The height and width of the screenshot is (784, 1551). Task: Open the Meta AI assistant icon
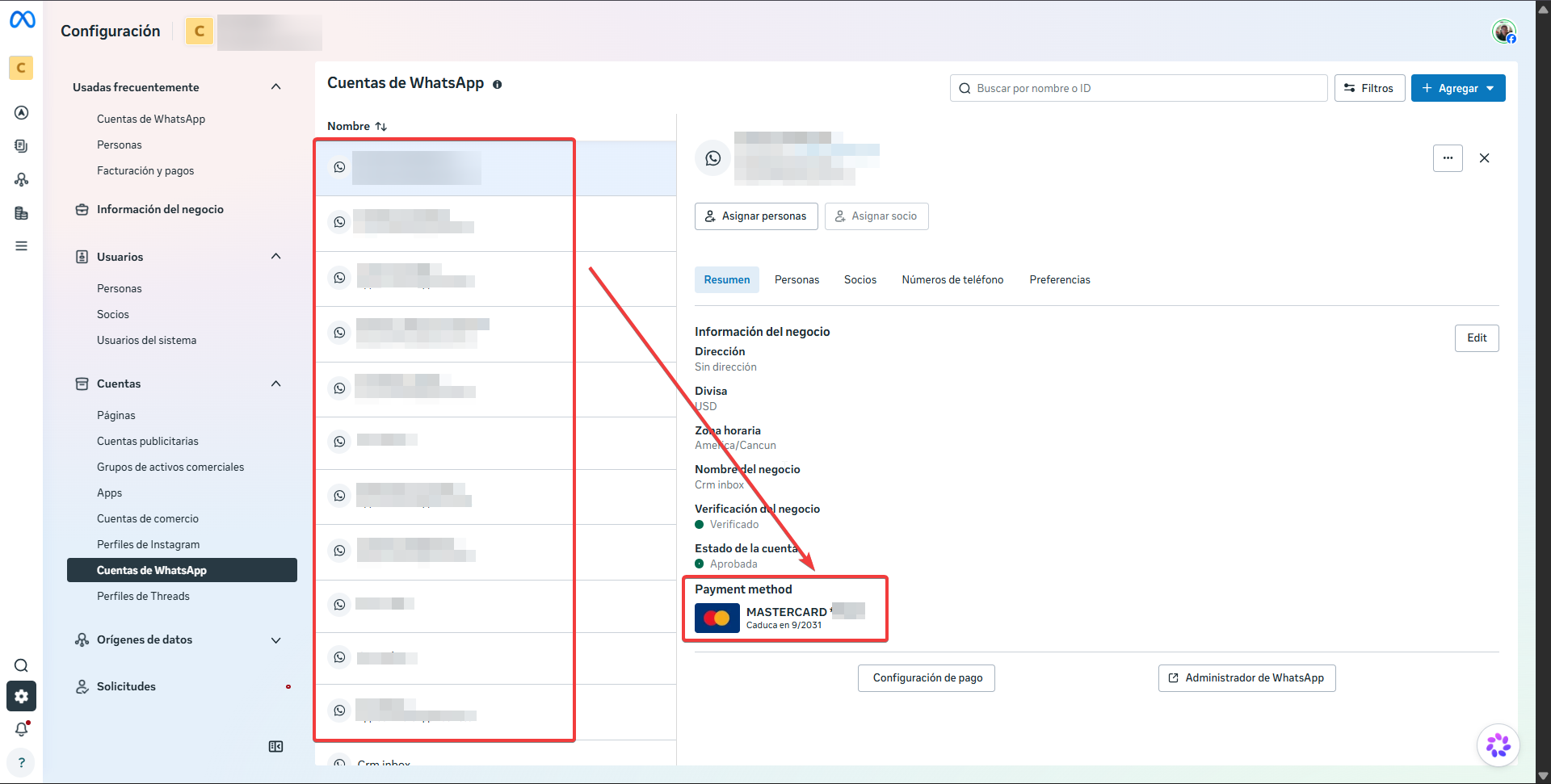[x=1498, y=744]
